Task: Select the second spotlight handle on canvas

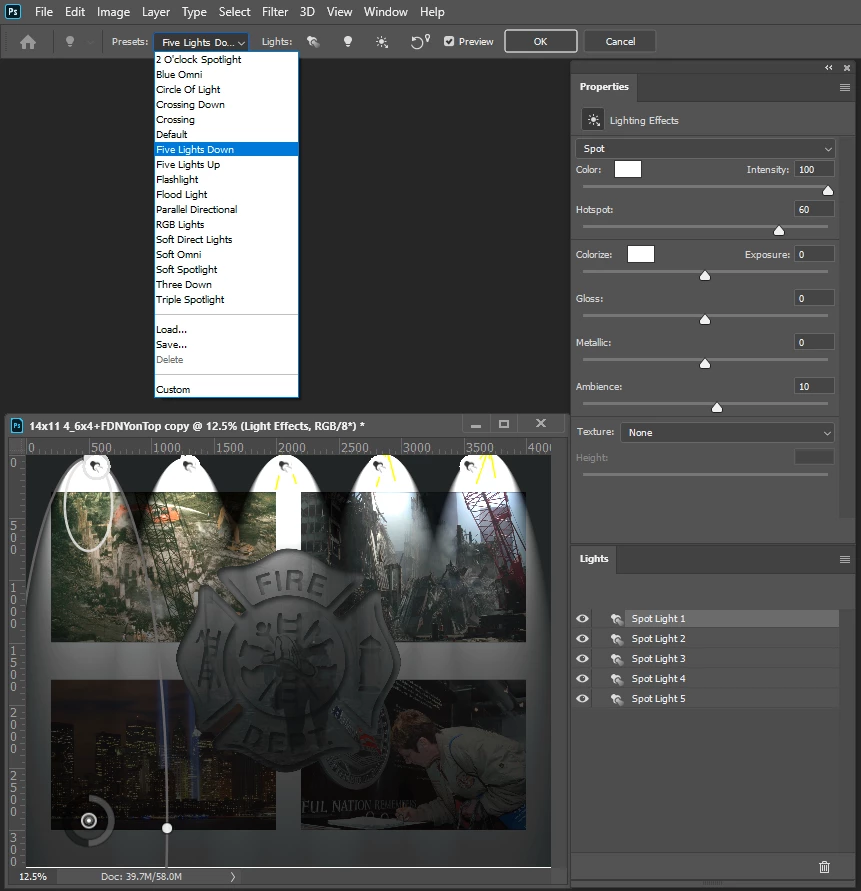Action: (189, 467)
